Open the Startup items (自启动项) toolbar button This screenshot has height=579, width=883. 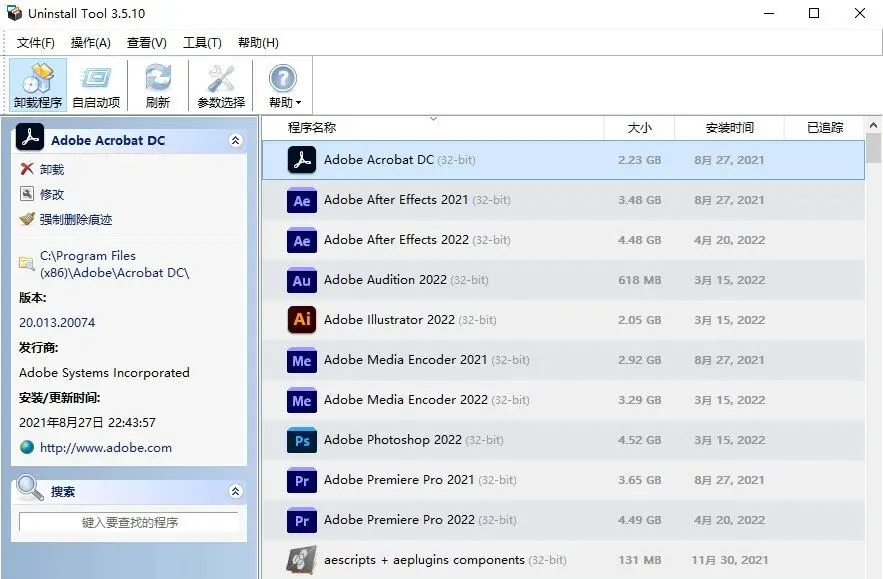point(96,85)
